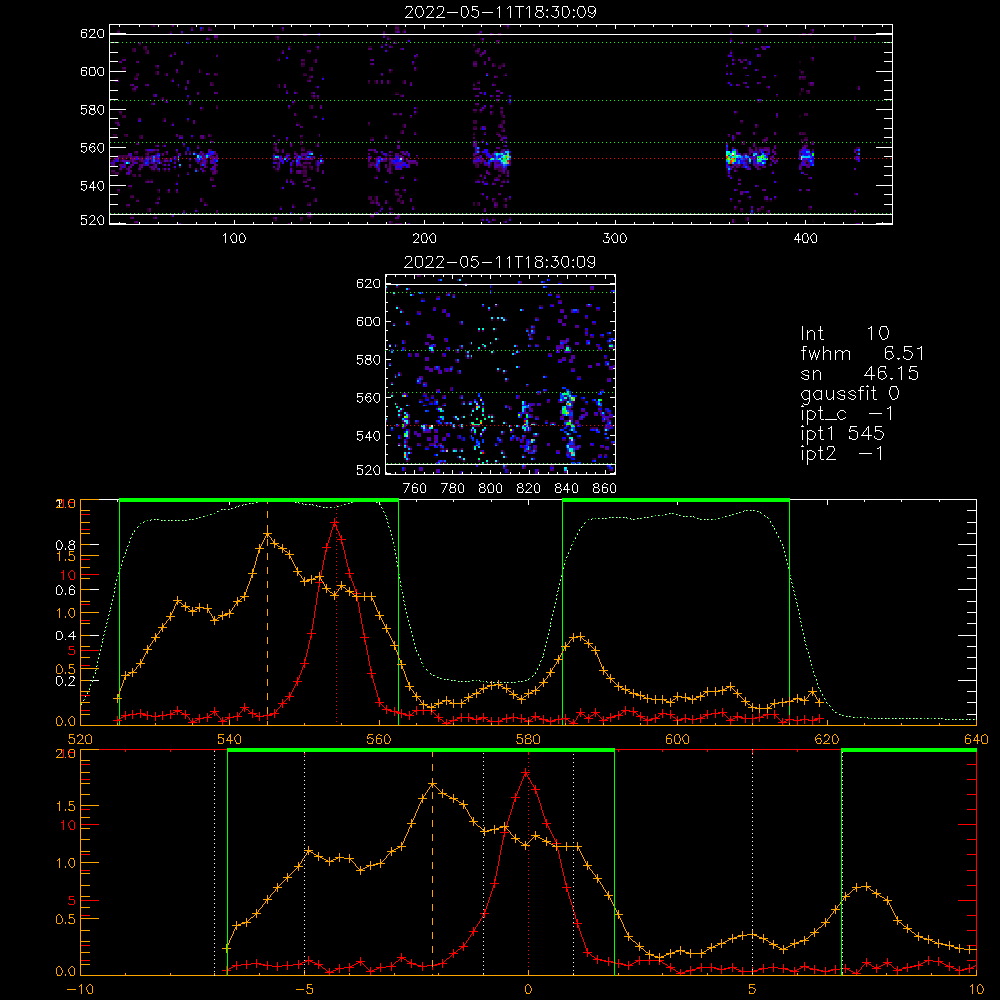
Task: Click the 'ipt2 -1' label
Action: [x=842, y=453]
